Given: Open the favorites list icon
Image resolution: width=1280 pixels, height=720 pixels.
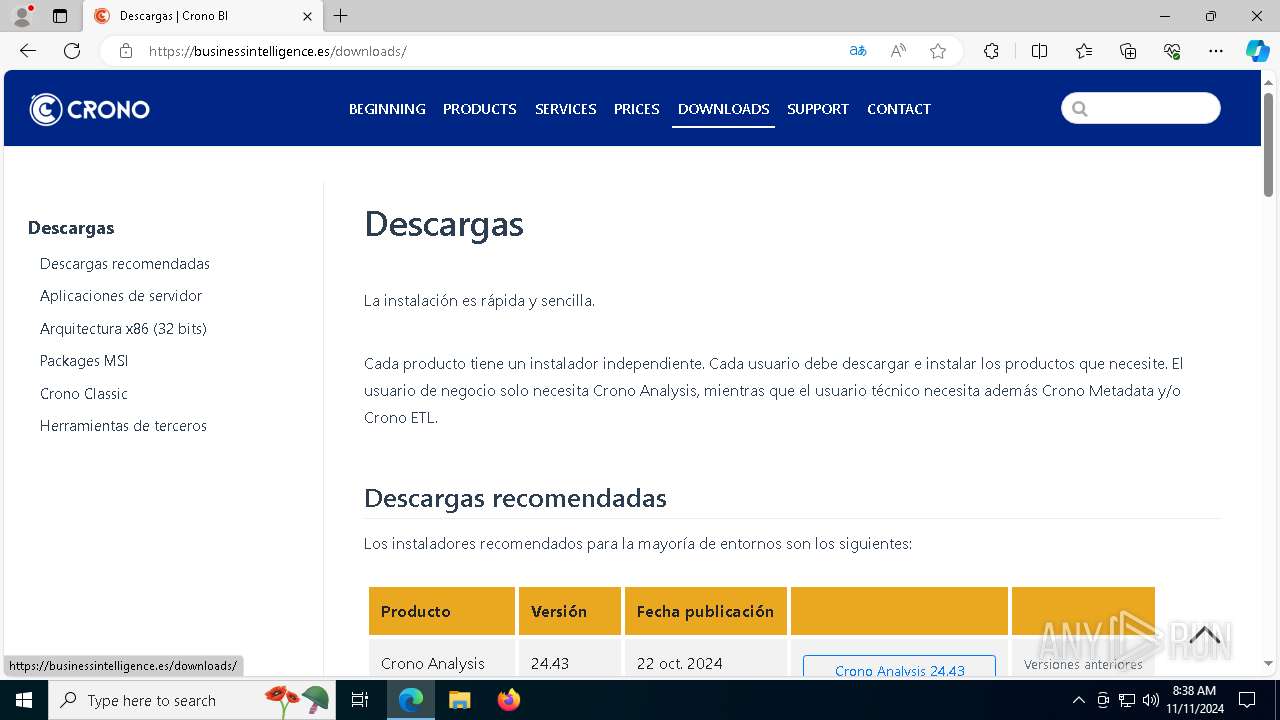Looking at the screenshot, I should click(1084, 51).
